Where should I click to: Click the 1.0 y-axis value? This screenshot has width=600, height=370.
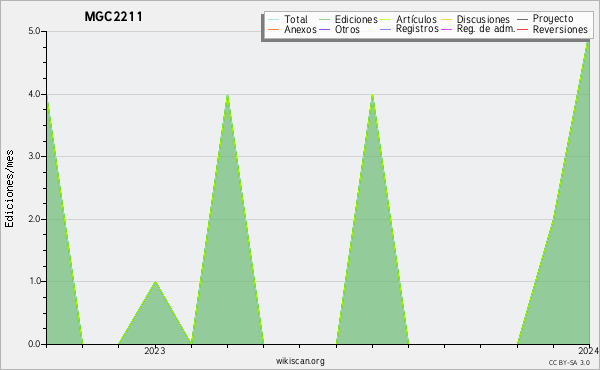tap(35, 282)
